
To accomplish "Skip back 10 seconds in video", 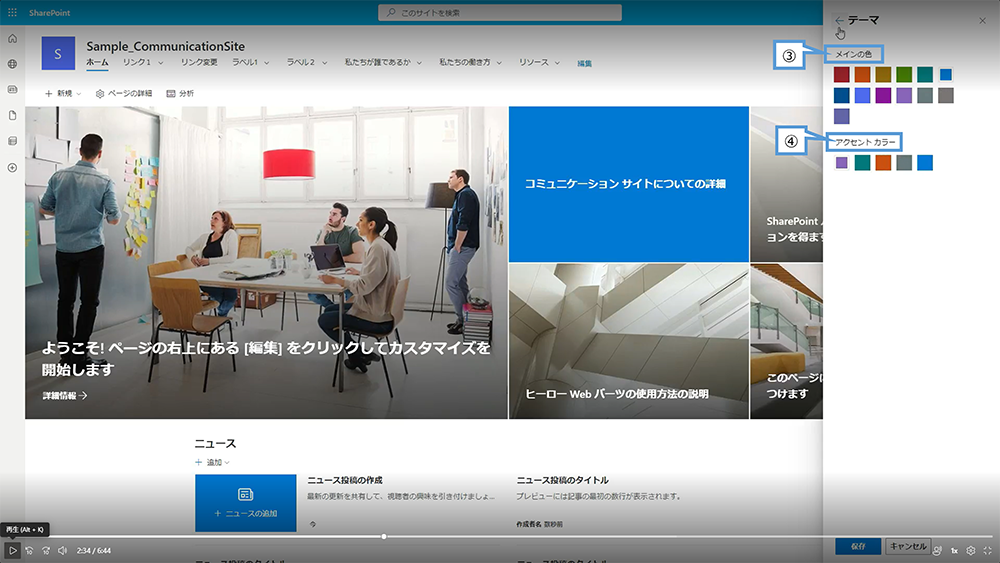I will pos(29,550).
